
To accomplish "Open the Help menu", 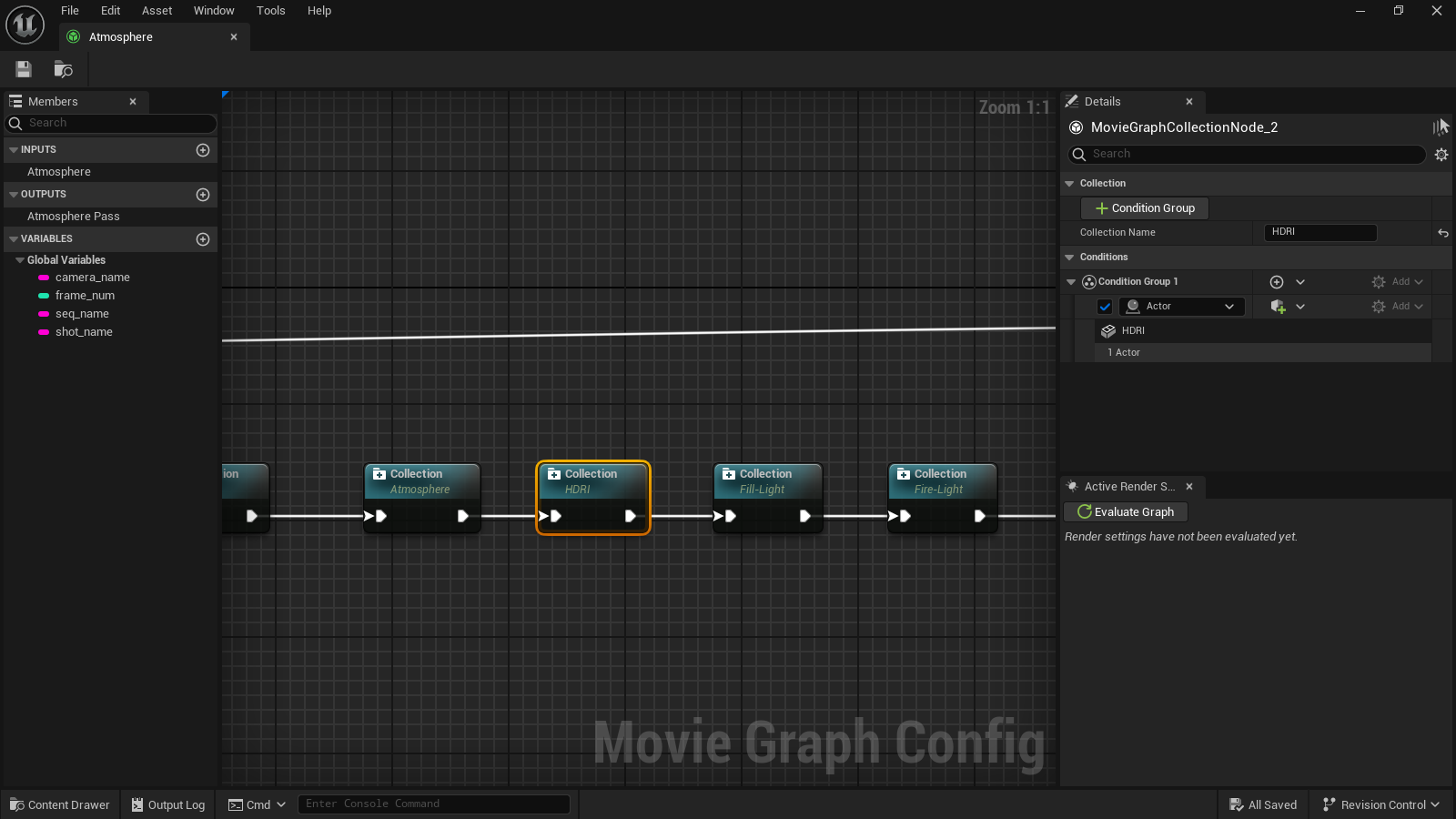I will [x=319, y=11].
